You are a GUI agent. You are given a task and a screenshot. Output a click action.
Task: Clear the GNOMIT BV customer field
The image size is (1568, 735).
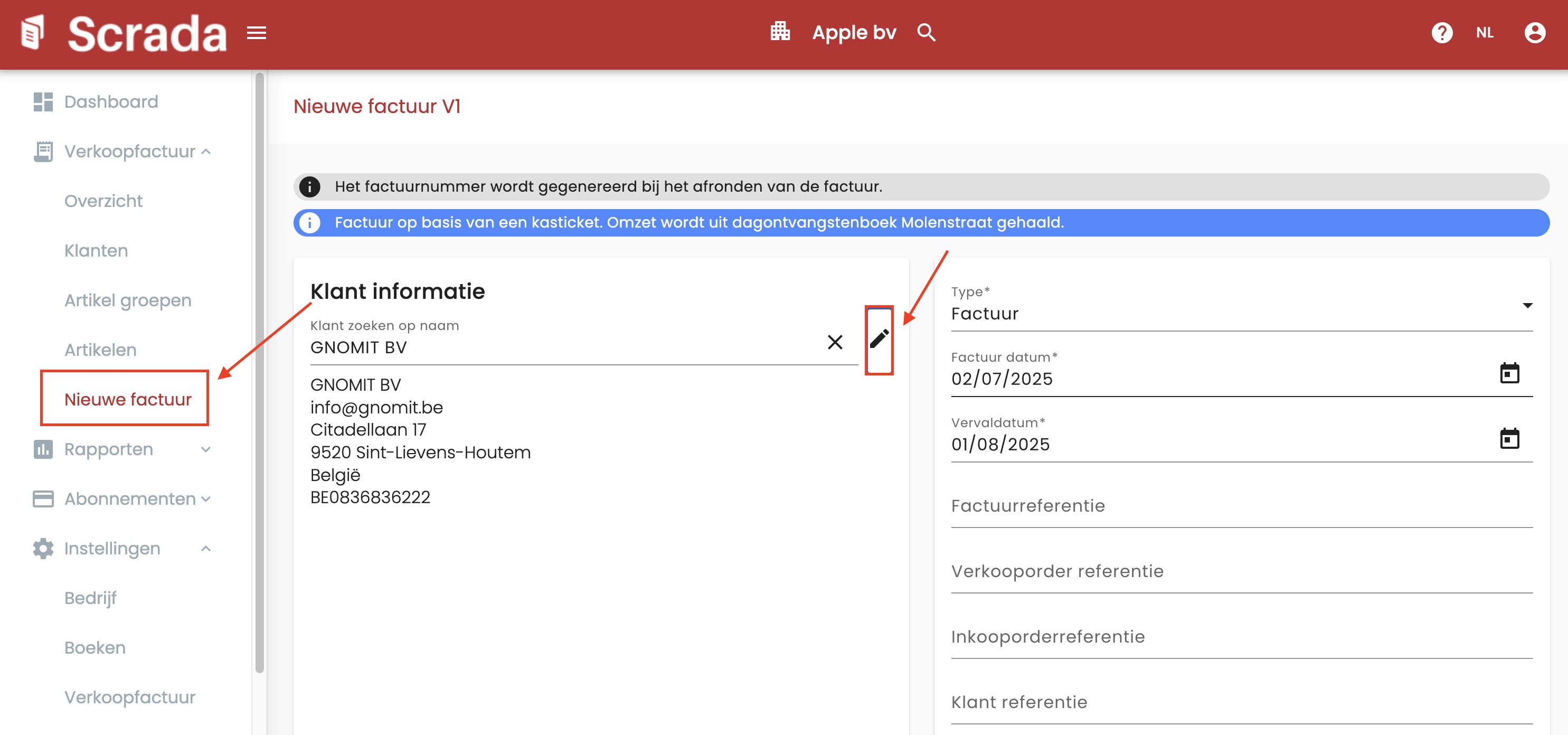[835, 342]
